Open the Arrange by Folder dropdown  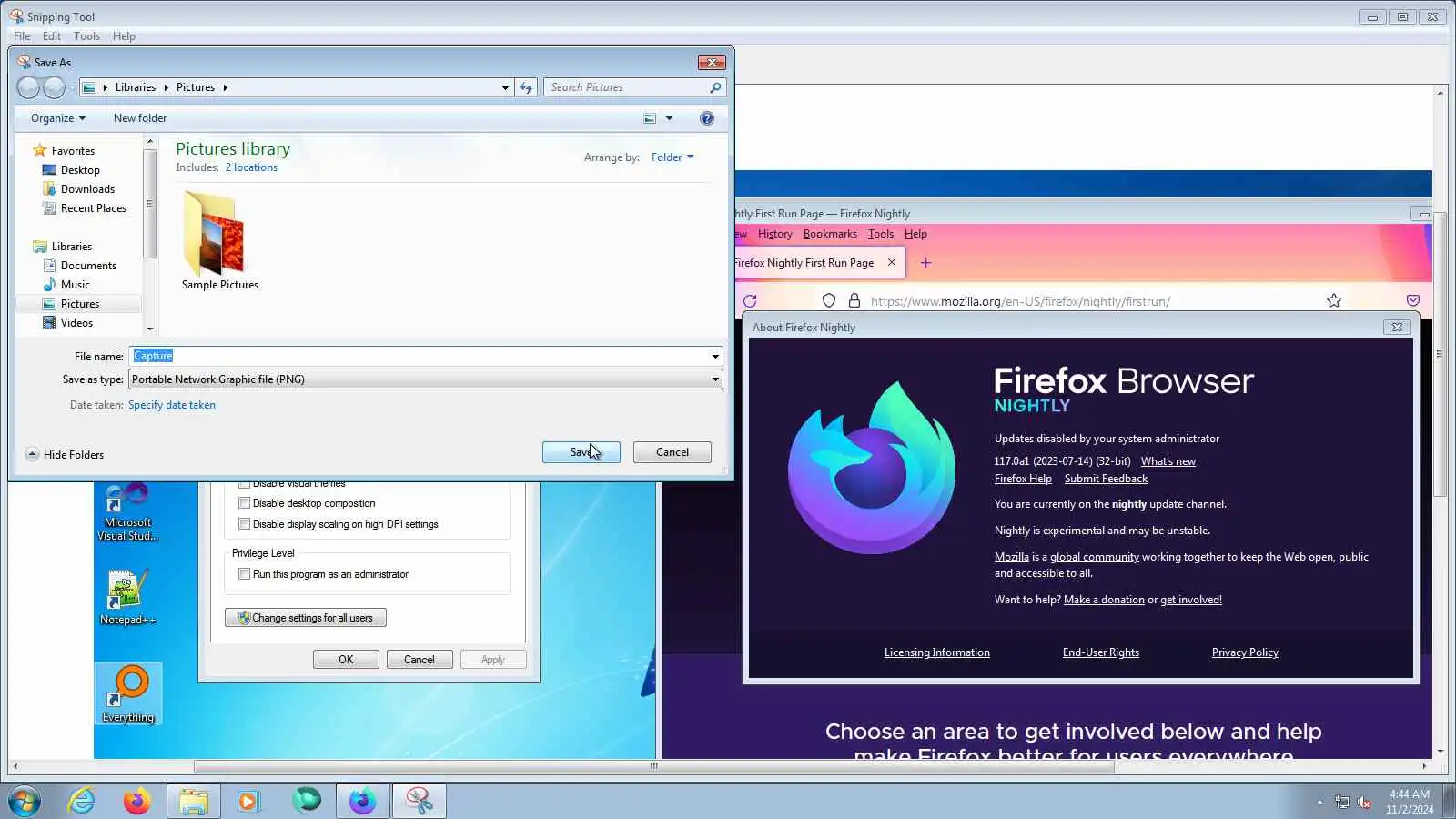672,157
